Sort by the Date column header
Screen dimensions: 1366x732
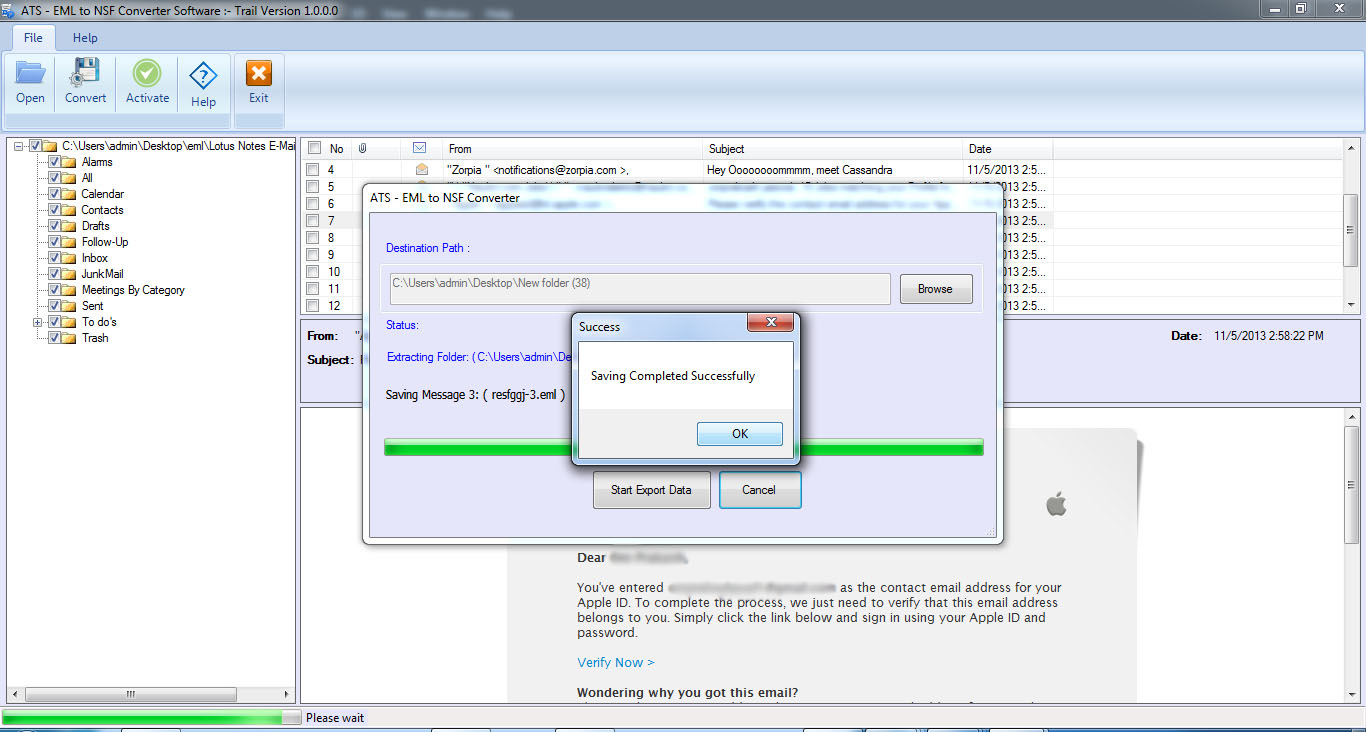(x=1008, y=148)
